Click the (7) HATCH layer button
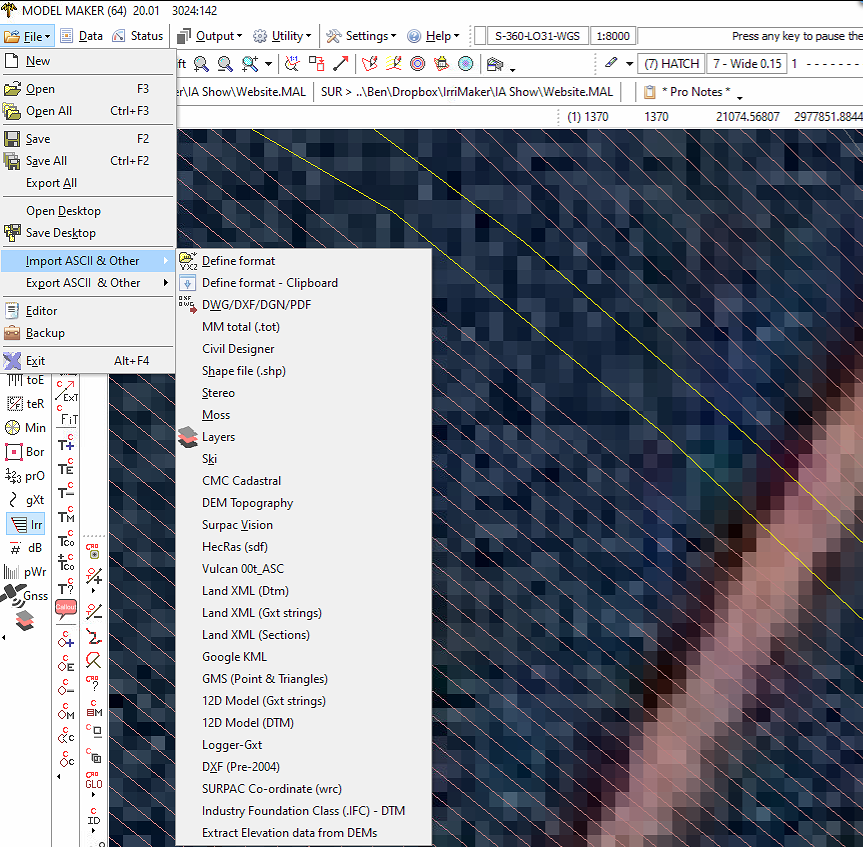 [671, 64]
